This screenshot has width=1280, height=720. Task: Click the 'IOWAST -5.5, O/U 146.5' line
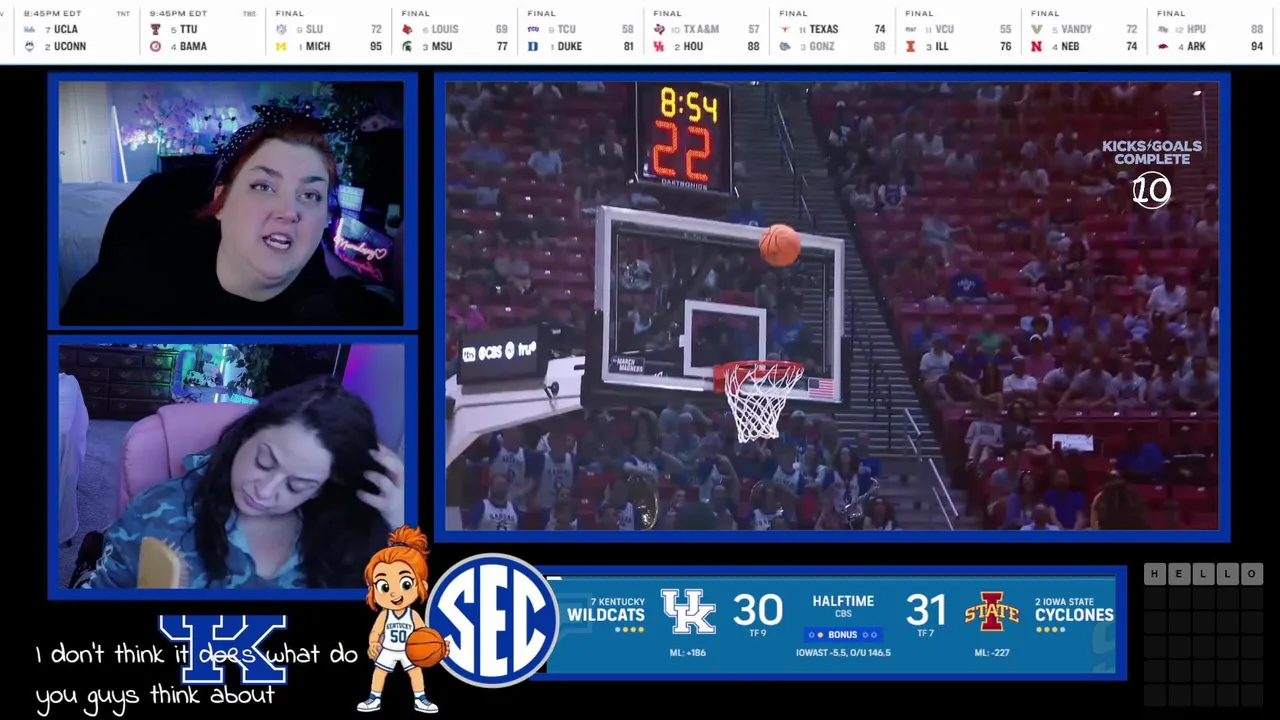click(843, 653)
